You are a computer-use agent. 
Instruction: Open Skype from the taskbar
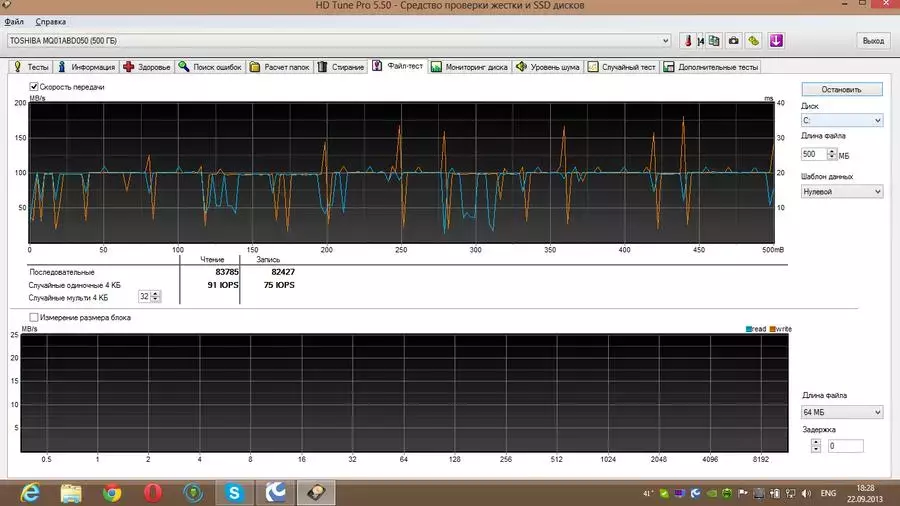click(234, 493)
